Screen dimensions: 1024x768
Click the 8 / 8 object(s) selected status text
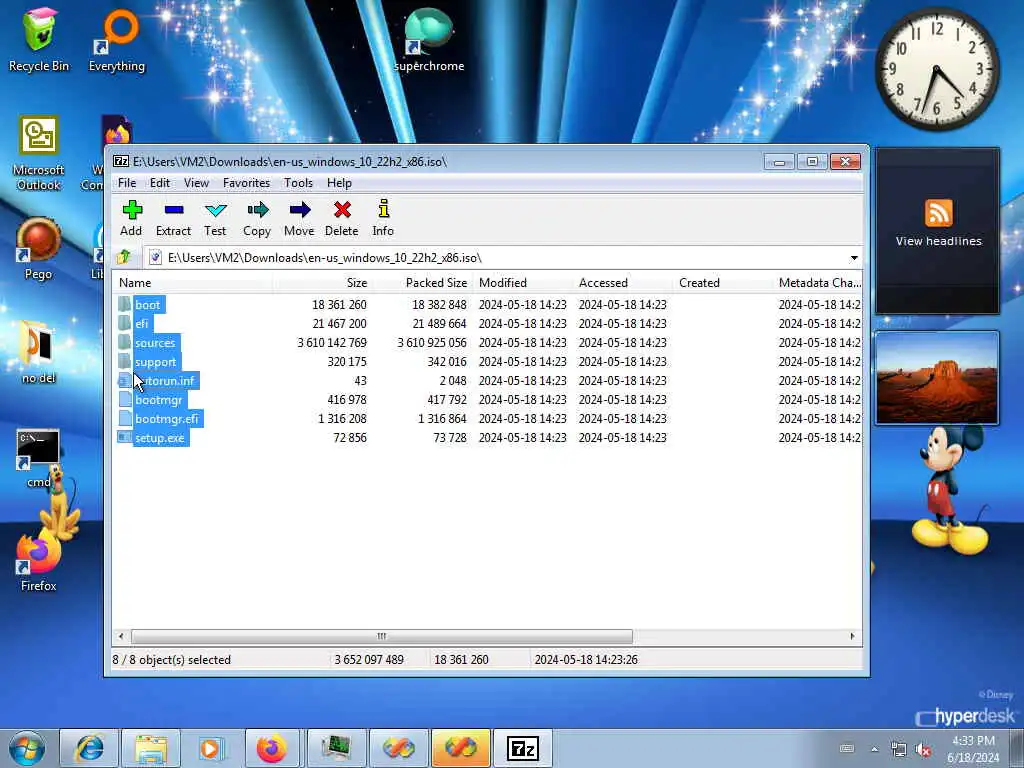(x=172, y=660)
